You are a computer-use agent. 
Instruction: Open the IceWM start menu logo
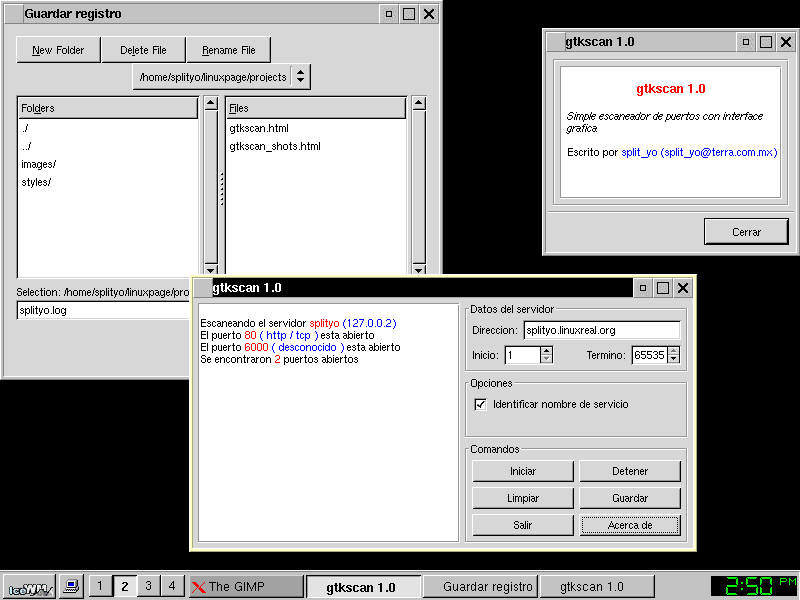tap(30, 587)
